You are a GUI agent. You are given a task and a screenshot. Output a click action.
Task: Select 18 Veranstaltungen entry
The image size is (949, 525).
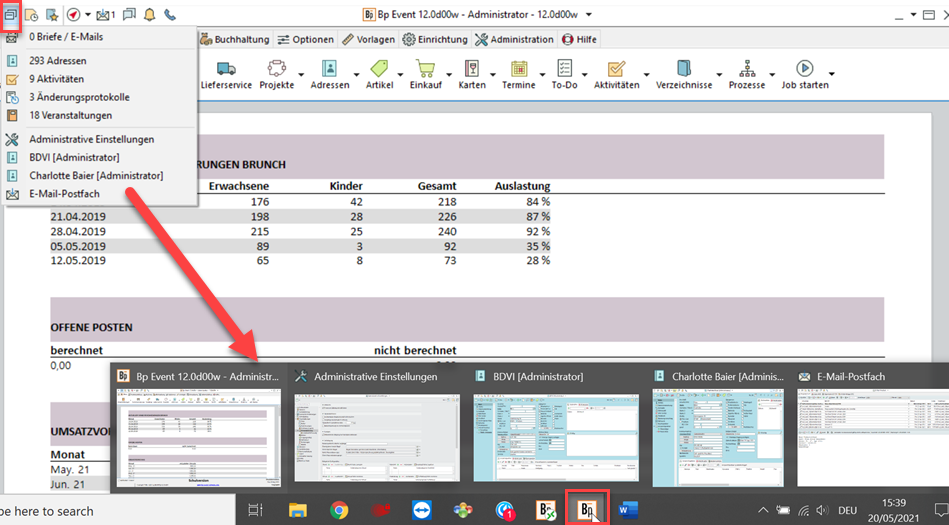pos(70,115)
